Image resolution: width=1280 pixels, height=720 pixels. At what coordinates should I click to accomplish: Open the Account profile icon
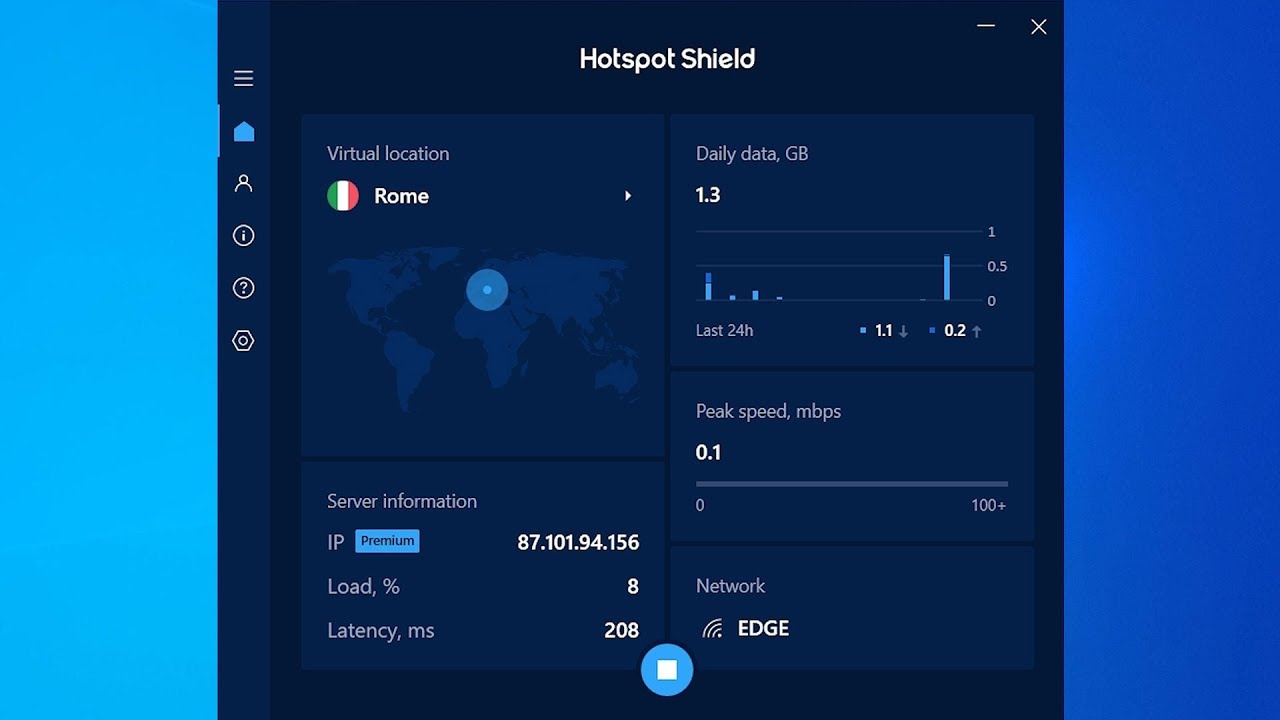pos(243,183)
